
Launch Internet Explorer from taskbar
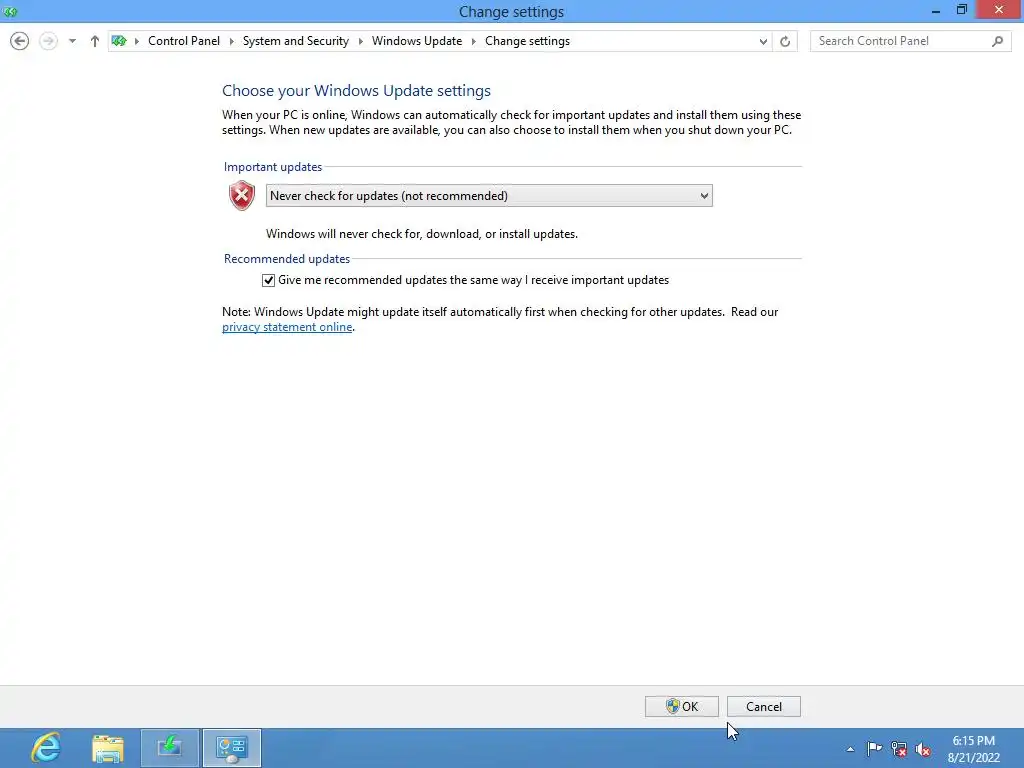pos(46,748)
